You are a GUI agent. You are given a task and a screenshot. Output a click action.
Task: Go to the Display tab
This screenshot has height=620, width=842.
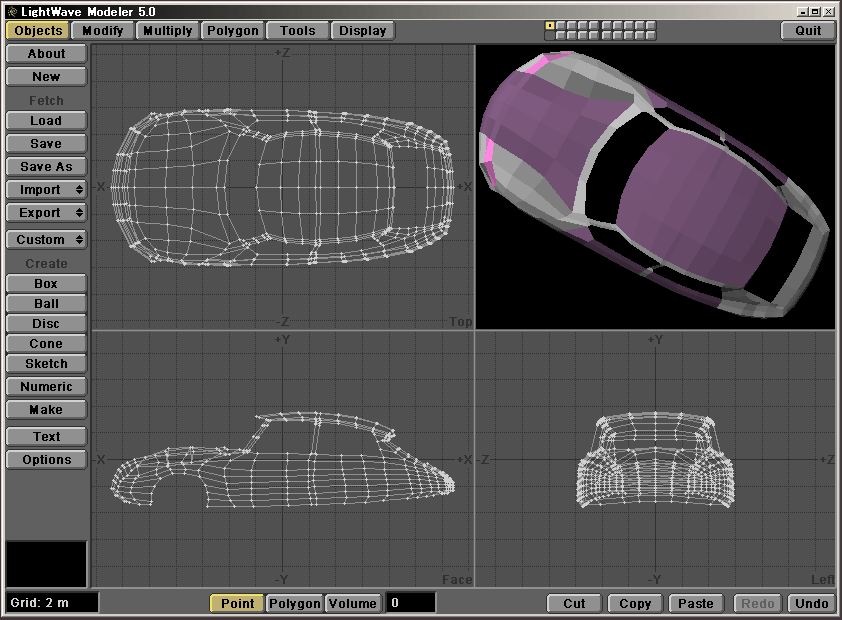[362, 30]
